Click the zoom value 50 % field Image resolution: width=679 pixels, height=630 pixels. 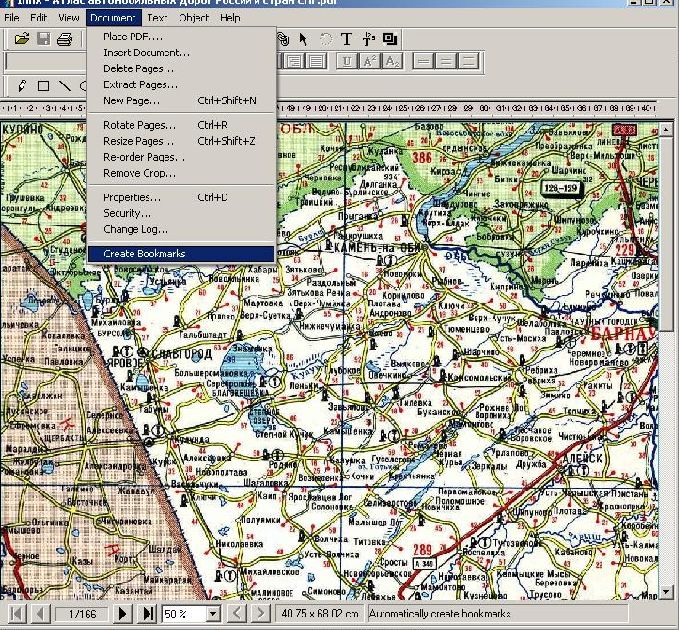point(184,614)
